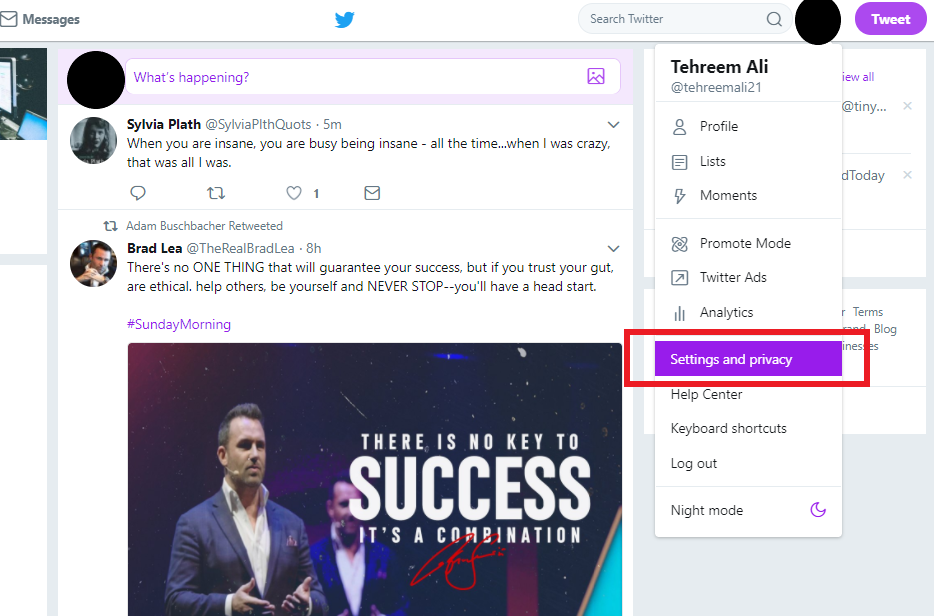This screenshot has width=934, height=616.
Task: Expand options chevron on Brad Lea tweet
Action: (614, 248)
